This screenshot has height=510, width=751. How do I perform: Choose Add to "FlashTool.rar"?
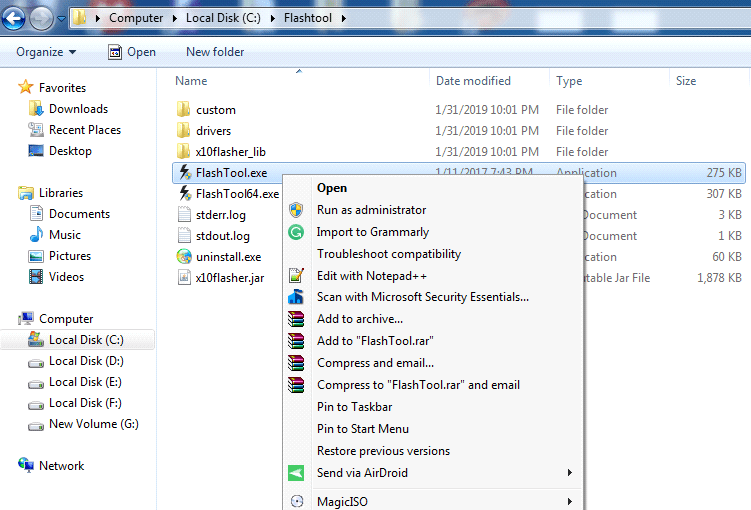[433, 341]
